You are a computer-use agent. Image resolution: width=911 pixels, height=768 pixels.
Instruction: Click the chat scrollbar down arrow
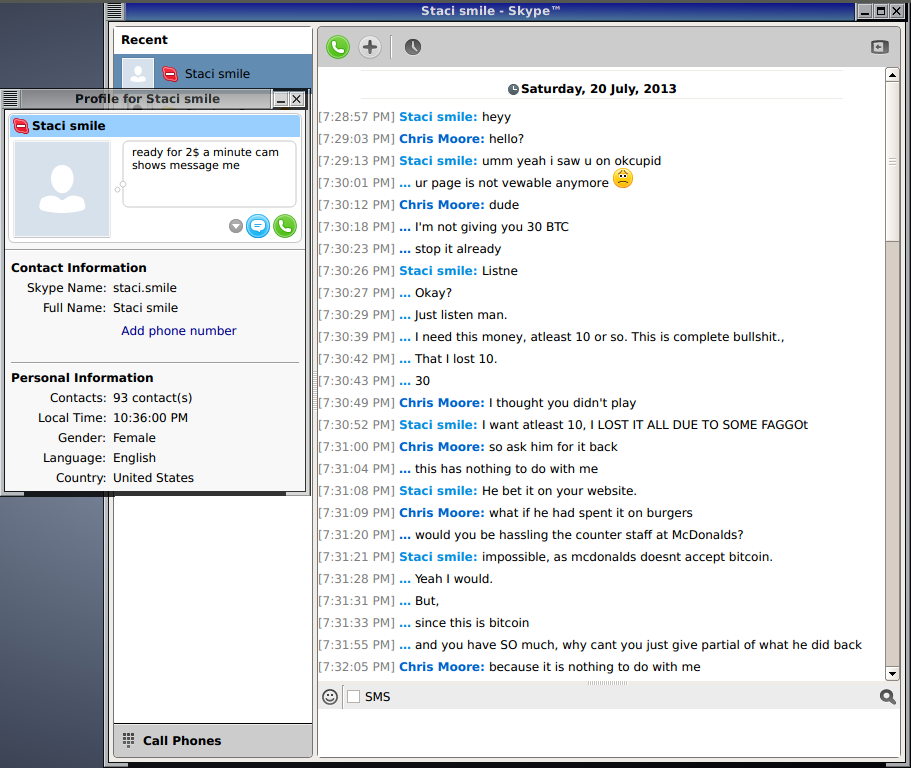point(892,674)
